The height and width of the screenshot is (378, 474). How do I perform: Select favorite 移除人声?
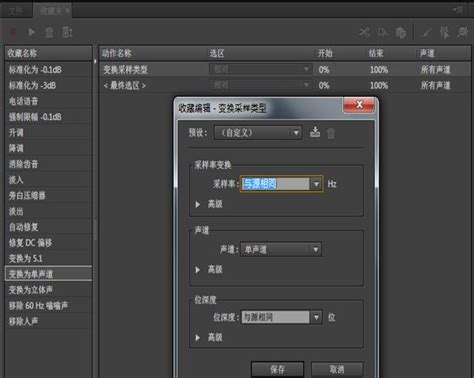(x=48, y=321)
